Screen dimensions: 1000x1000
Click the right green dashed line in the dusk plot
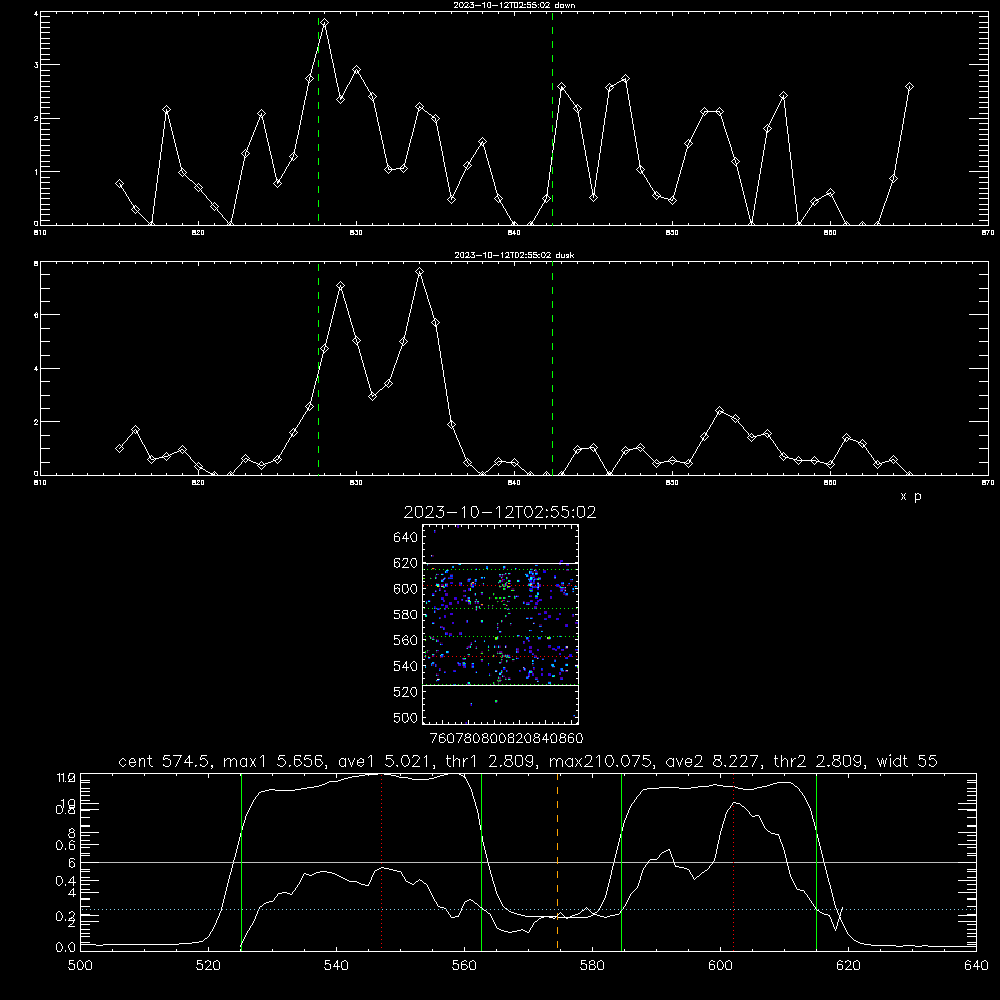pos(552,369)
